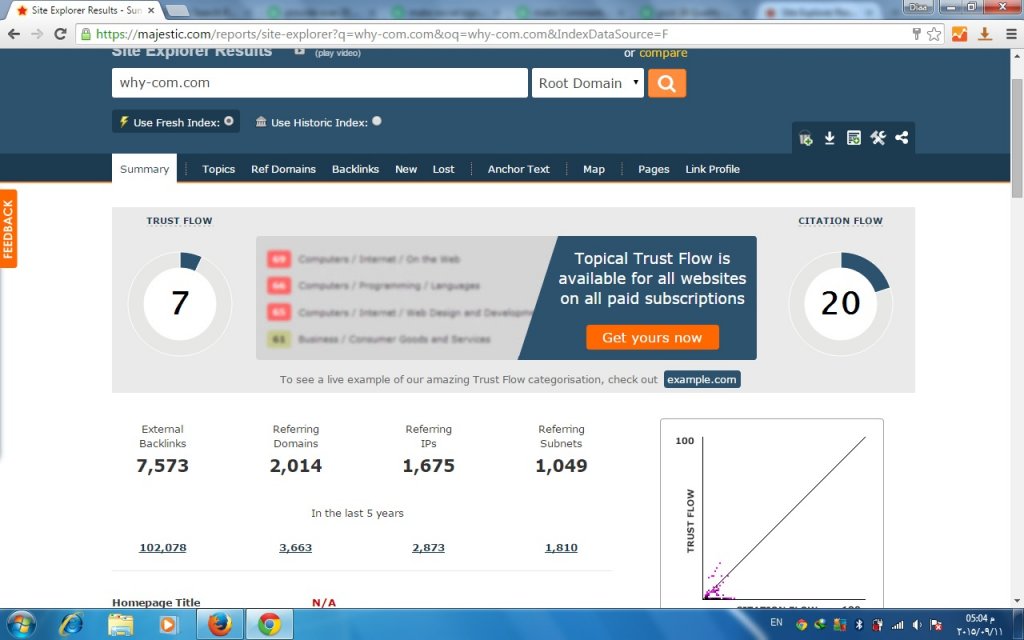Click the download data icon in page toolbar
This screenshot has width=1024, height=640.
(x=829, y=138)
